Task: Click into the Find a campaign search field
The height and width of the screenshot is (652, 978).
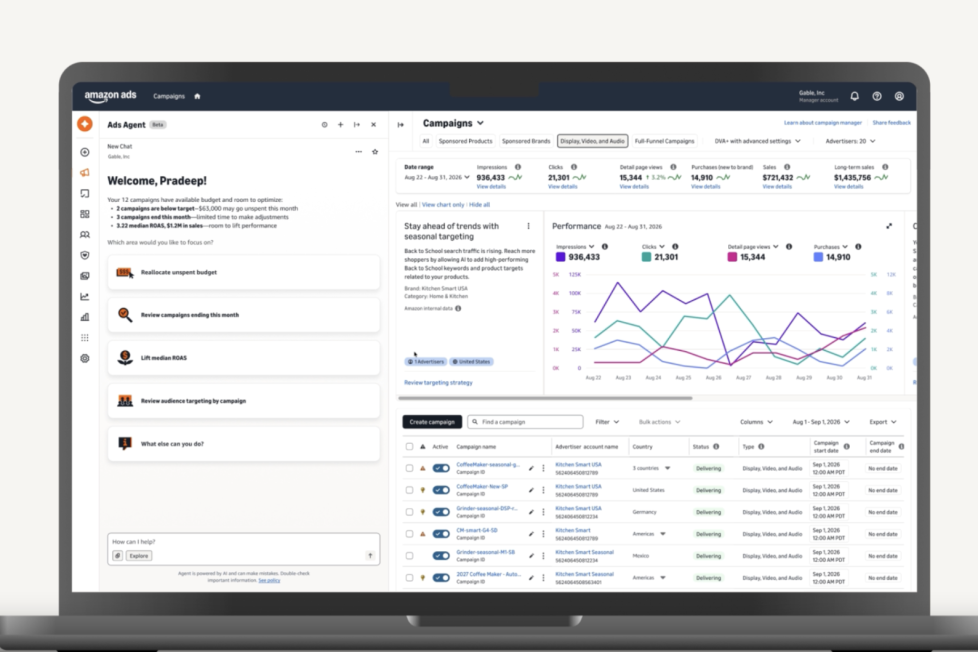Action: pyautogui.click(x=525, y=422)
